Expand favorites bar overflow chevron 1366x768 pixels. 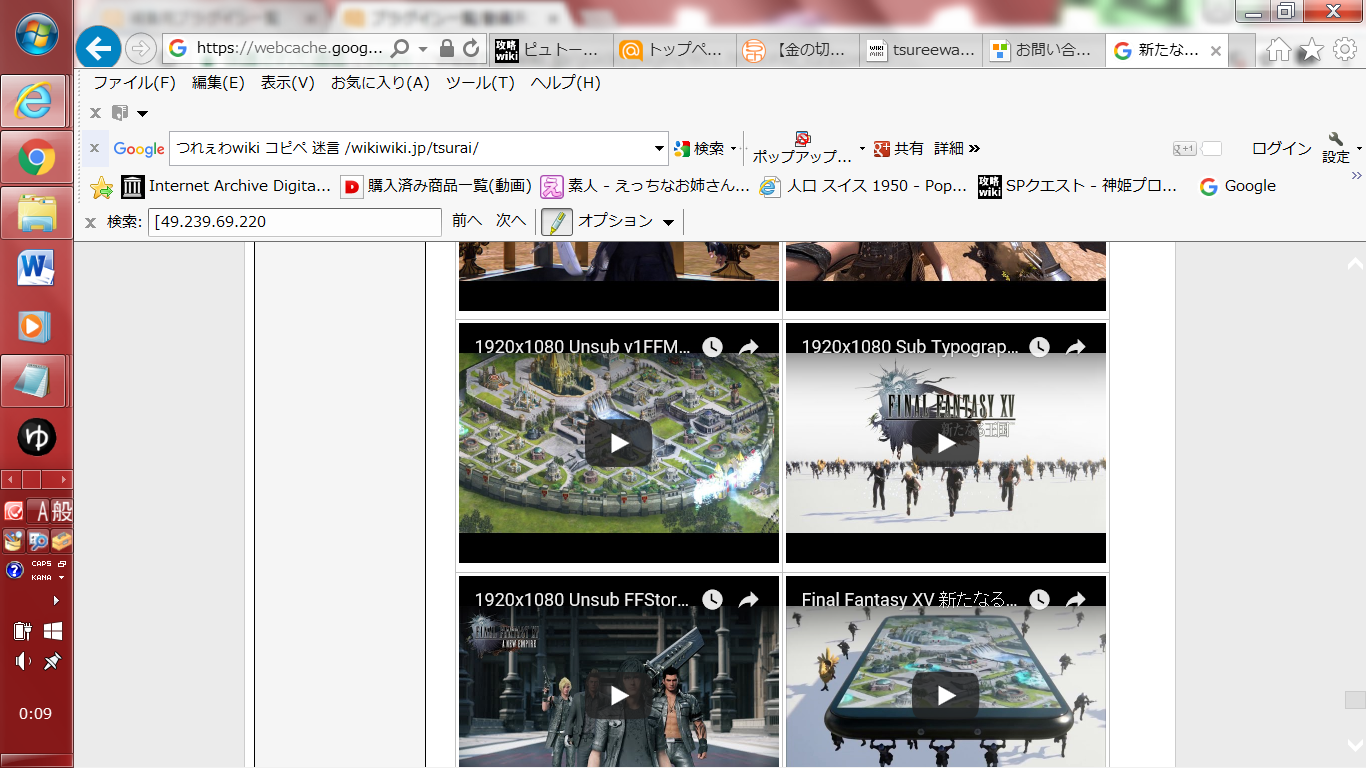(x=1357, y=176)
